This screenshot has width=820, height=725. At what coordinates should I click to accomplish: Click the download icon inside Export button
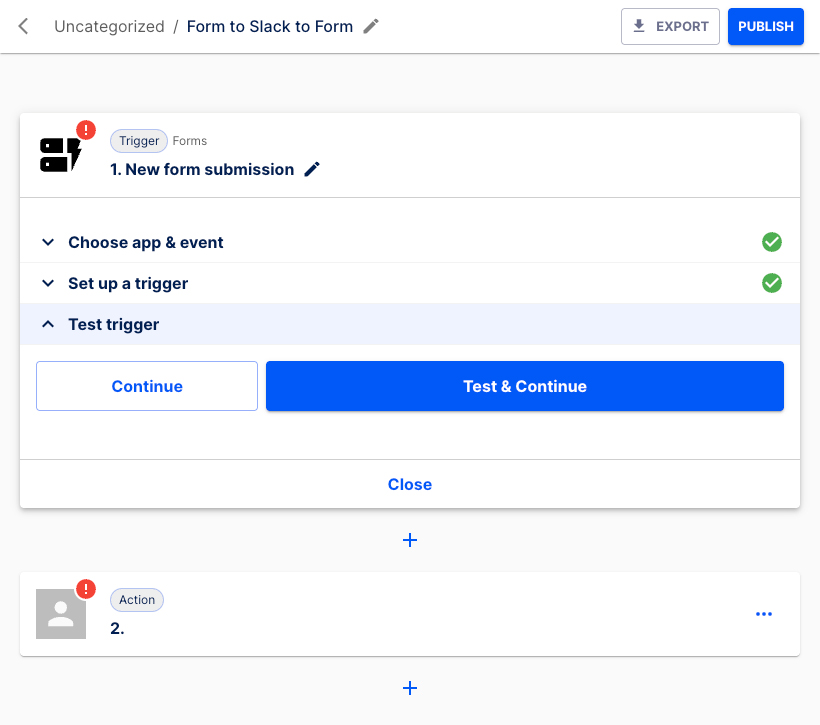click(x=638, y=26)
